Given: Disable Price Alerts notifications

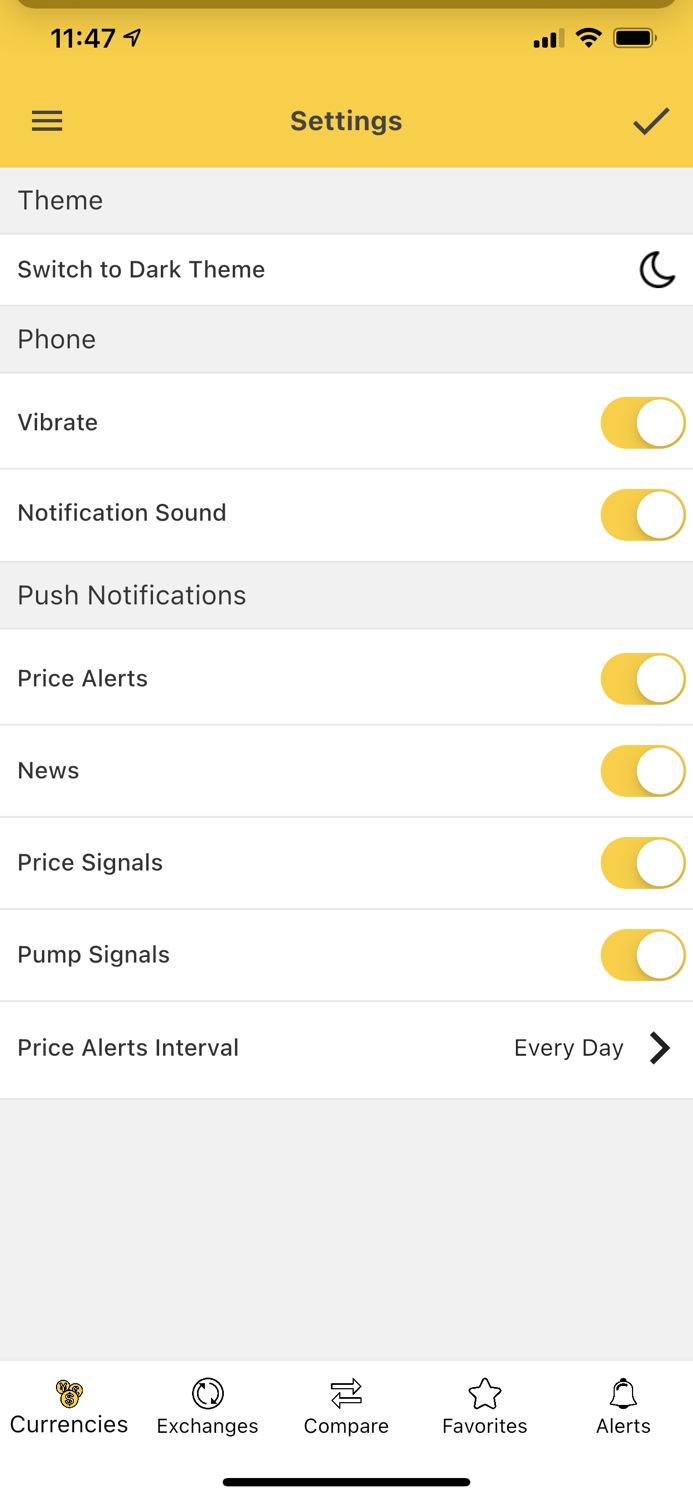Looking at the screenshot, I should pos(643,678).
